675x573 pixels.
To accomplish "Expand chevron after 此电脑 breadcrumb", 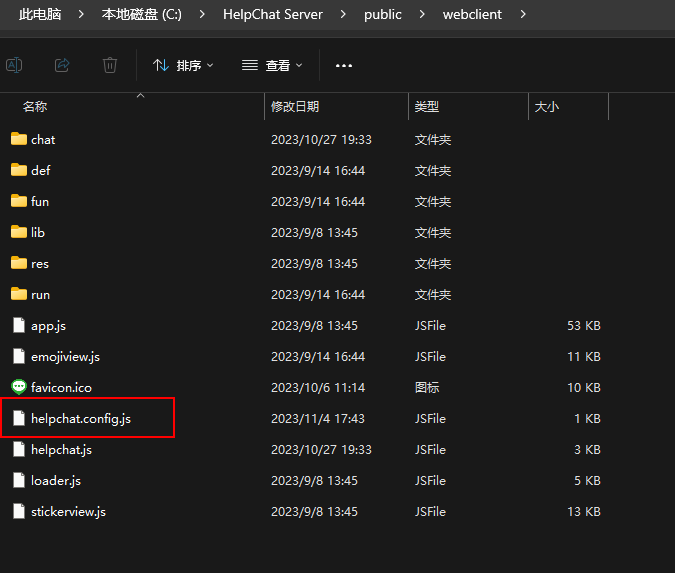I will click(x=81, y=15).
